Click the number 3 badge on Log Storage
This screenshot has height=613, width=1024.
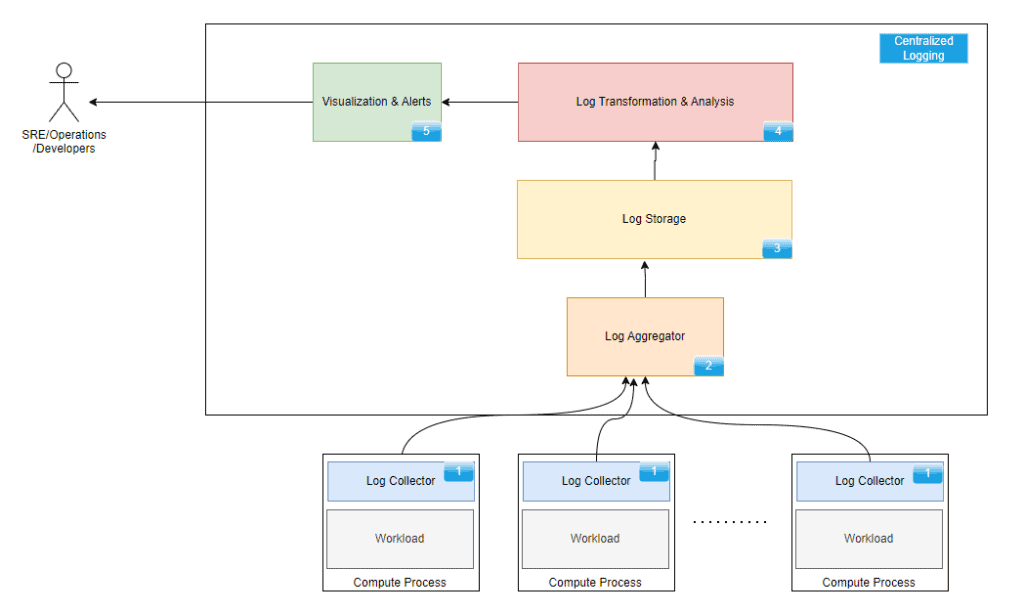coord(777,249)
